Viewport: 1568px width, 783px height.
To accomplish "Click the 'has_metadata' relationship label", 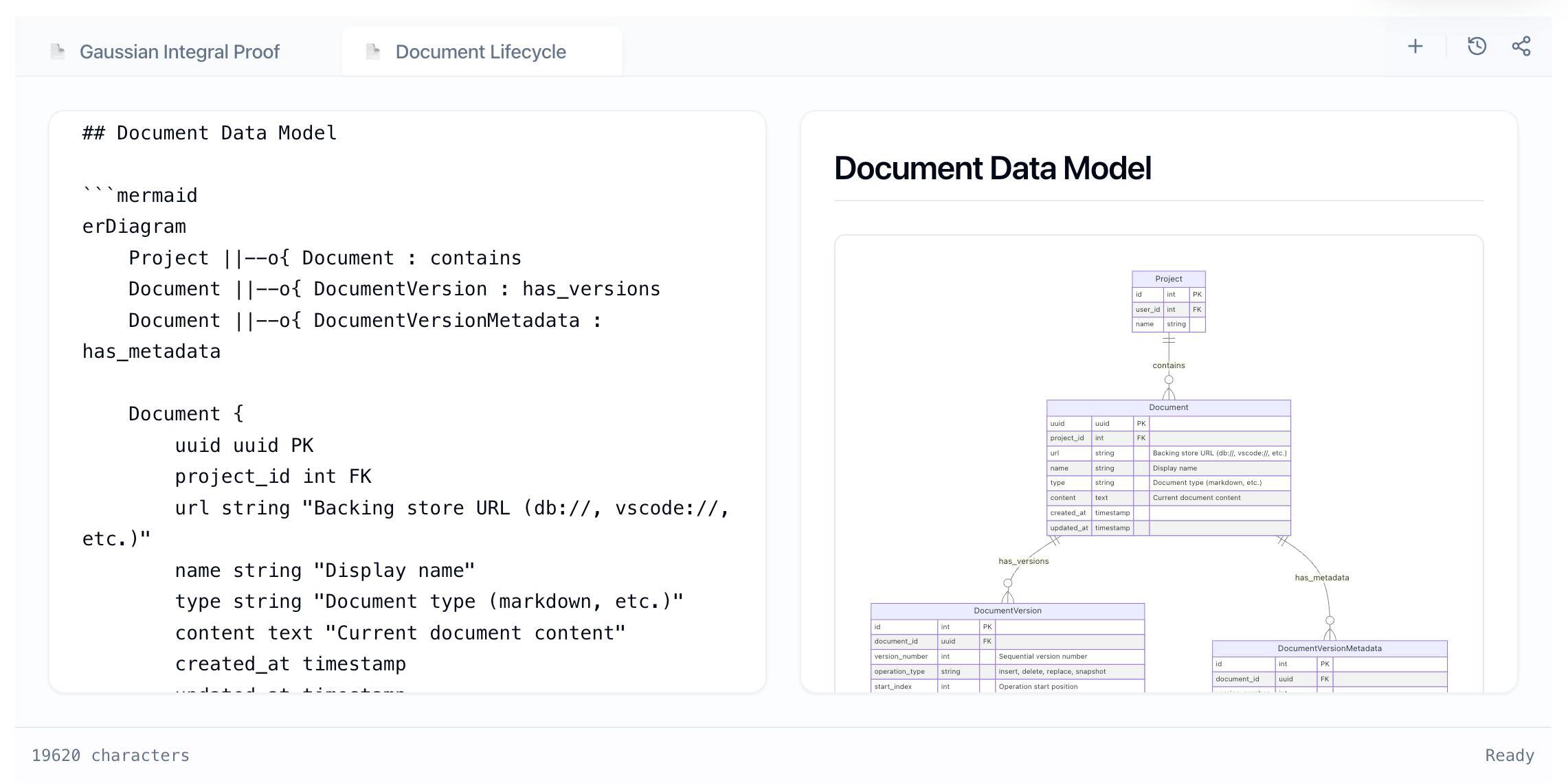I will tap(1321, 578).
